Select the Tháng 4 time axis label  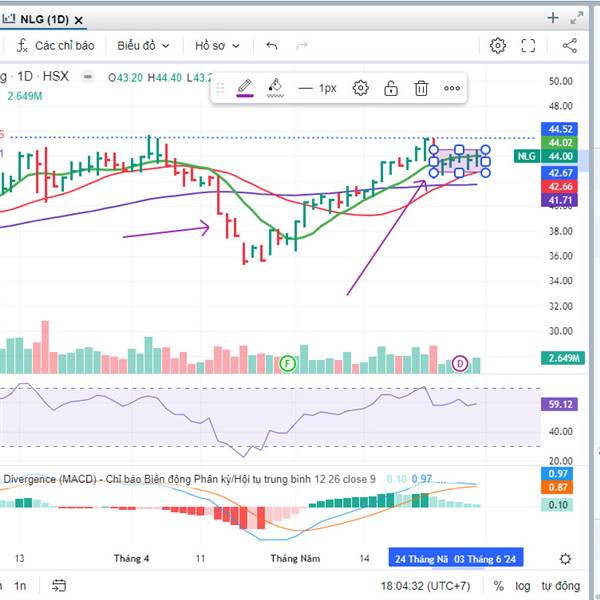coord(131,559)
